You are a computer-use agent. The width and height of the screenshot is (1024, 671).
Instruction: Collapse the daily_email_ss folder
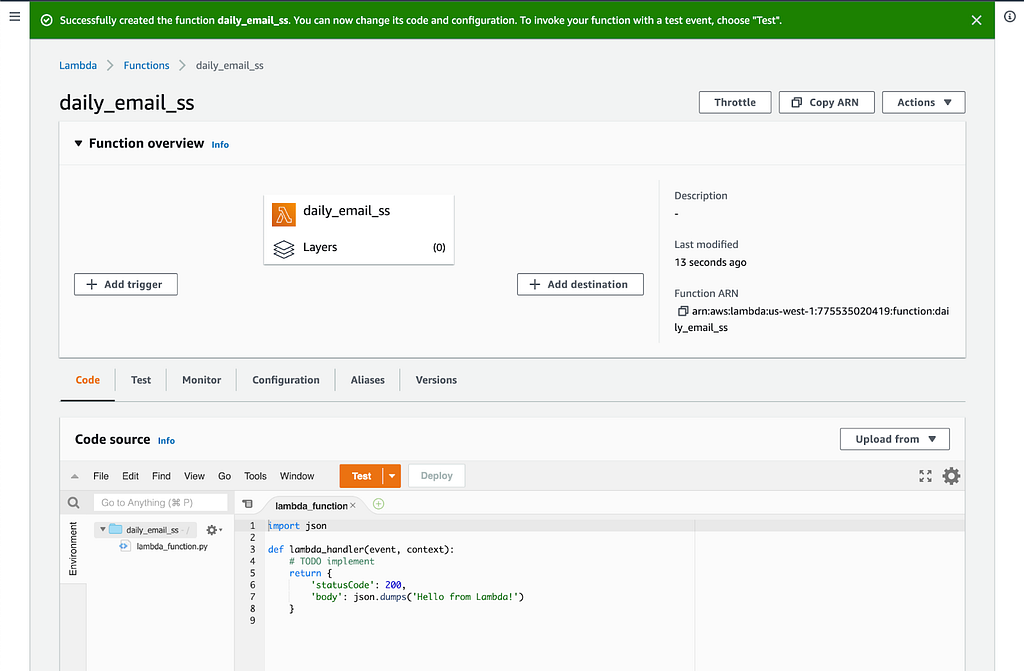(x=103, y=529)
